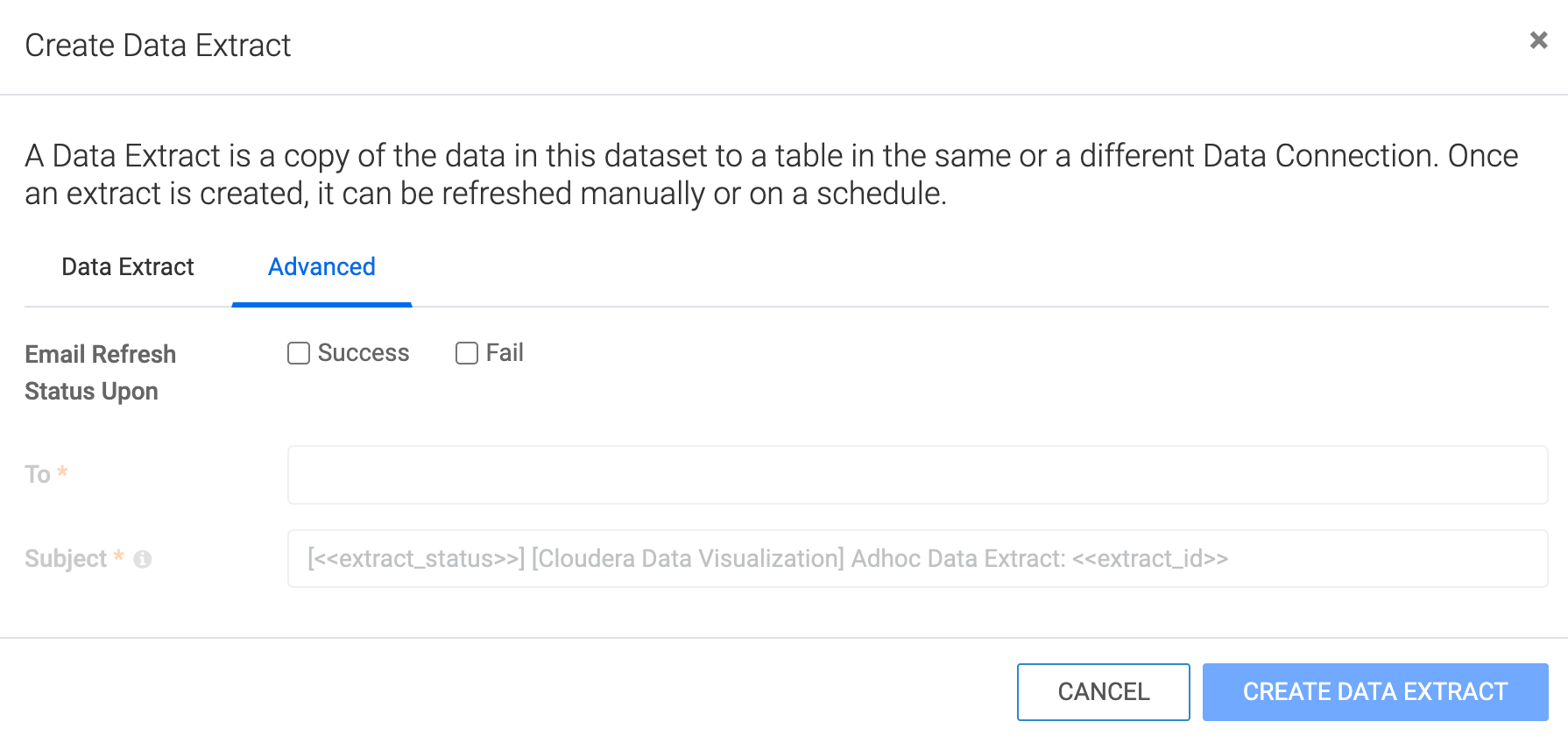
Task: Close the Create Data Extract dialog
Action: coord(1538,40)
